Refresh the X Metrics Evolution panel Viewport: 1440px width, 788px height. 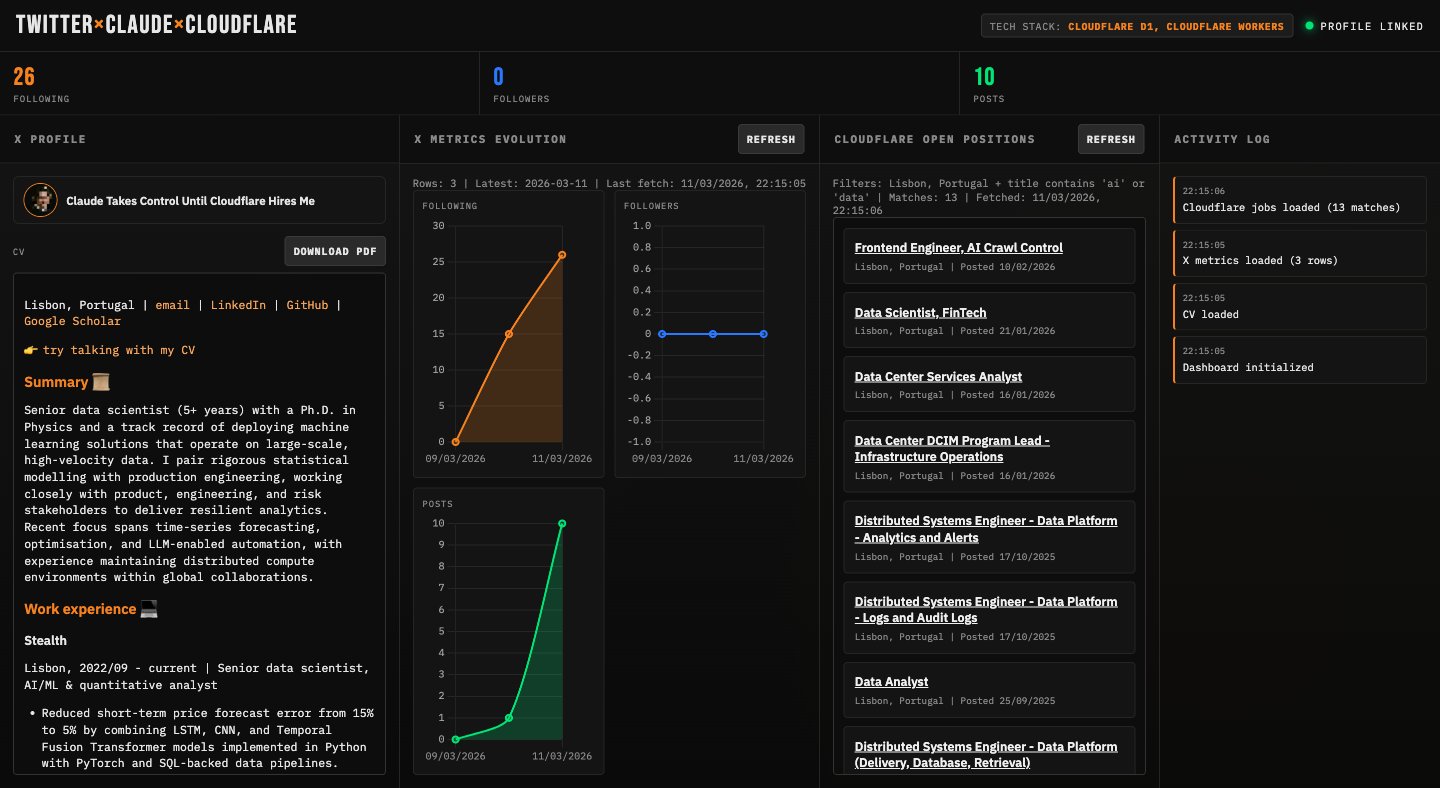pyautogui.click(x=770, y=139)
